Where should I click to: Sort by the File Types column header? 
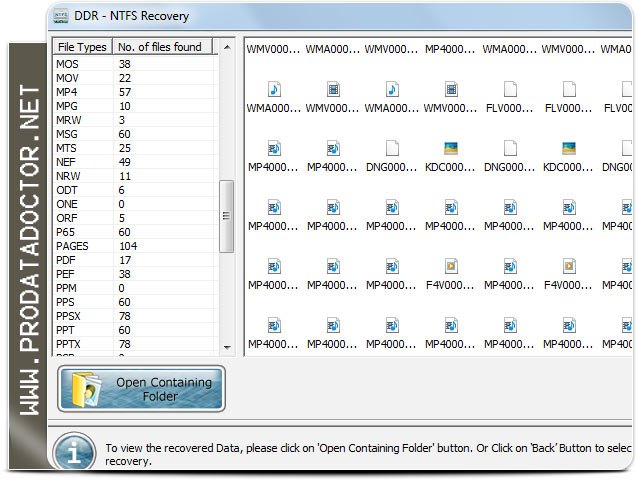coord(82,47)
